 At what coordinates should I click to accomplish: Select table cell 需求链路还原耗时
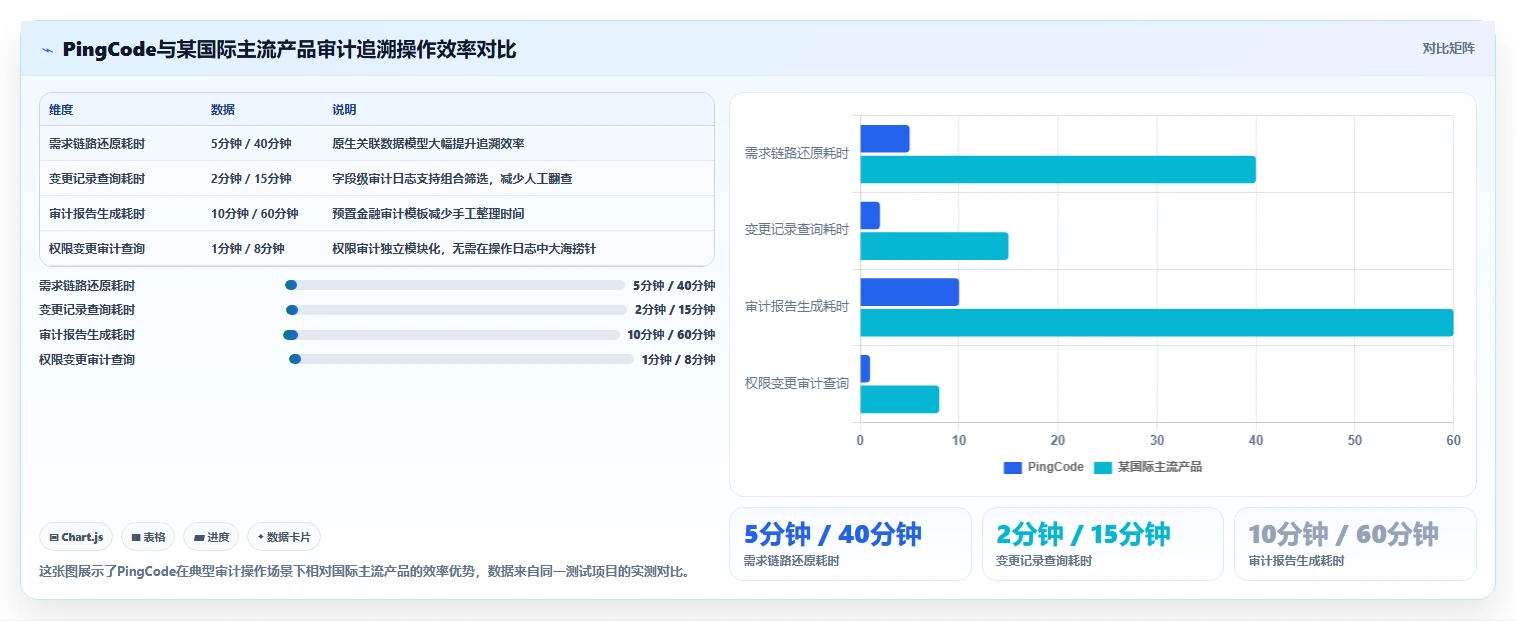[x=97, y=144]
